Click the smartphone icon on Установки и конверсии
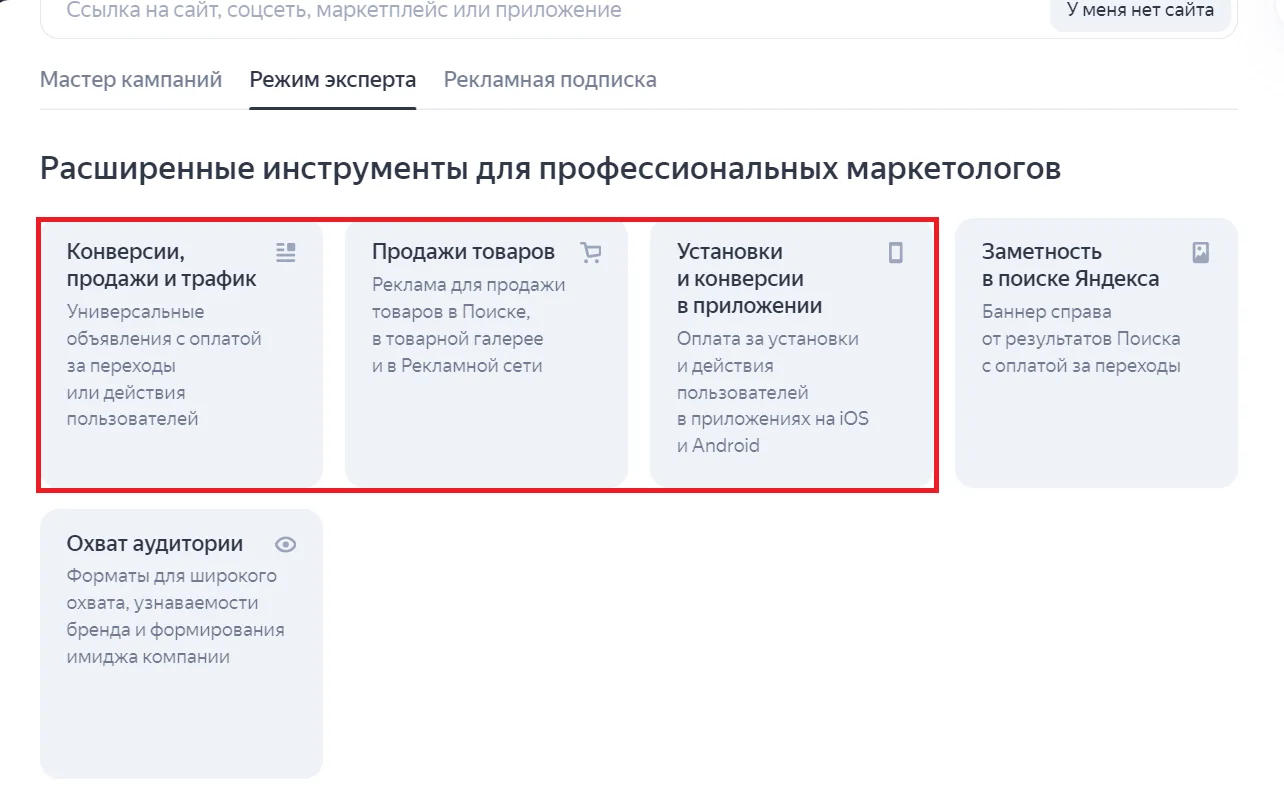 (x=896, y=252)
